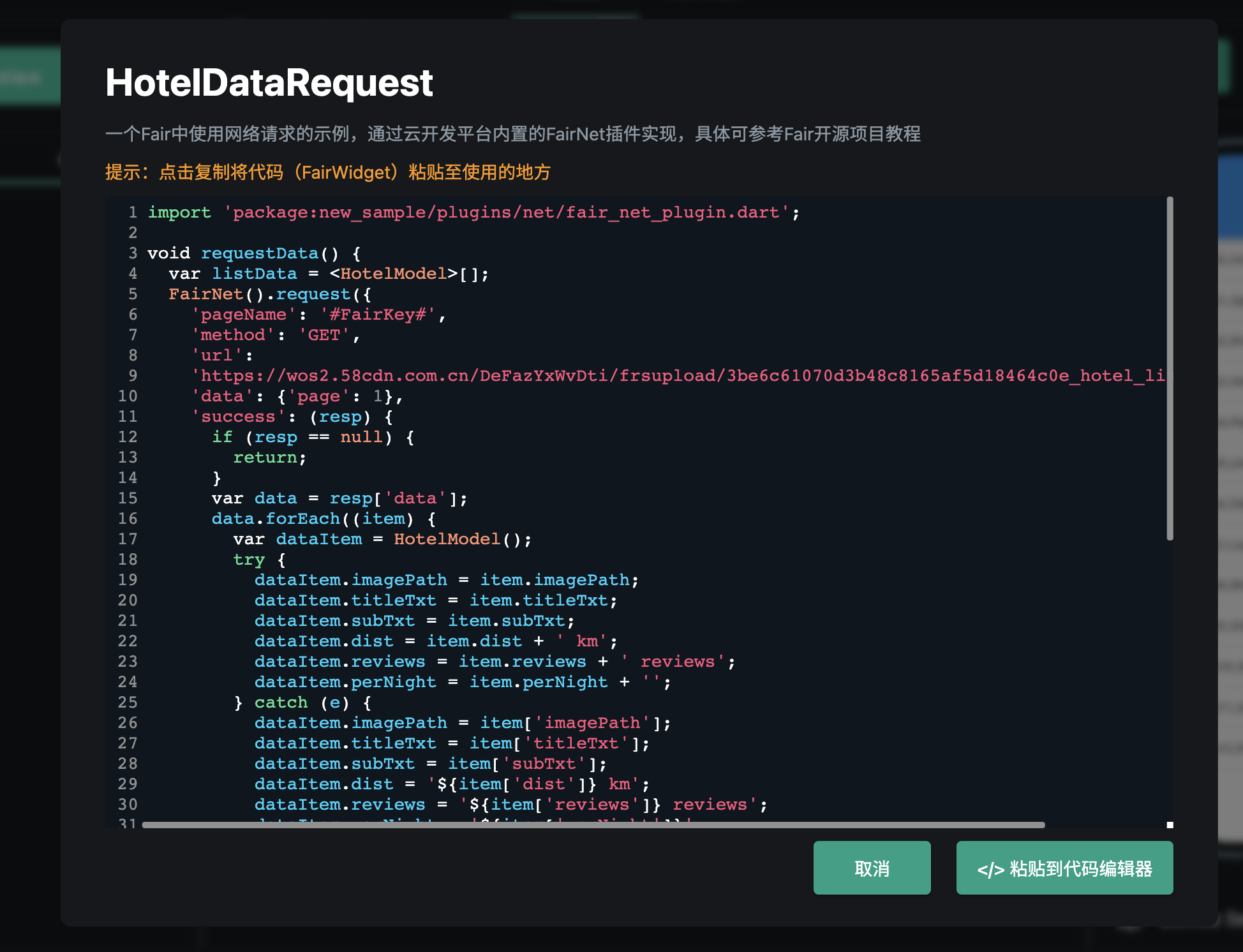Click line number 10 in gutter
Viewport: 1243px width, 952px height.
point(128,396)
